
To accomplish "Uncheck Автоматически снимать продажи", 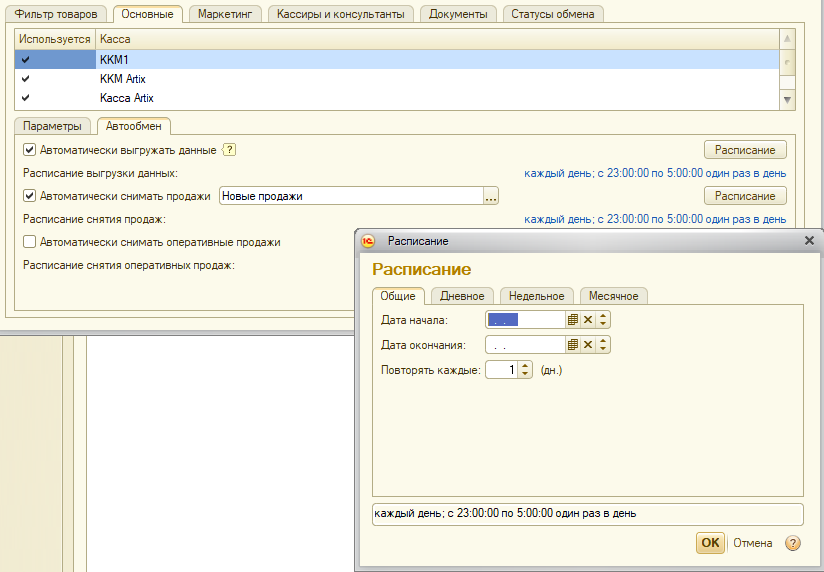I will tap(30, 196).
